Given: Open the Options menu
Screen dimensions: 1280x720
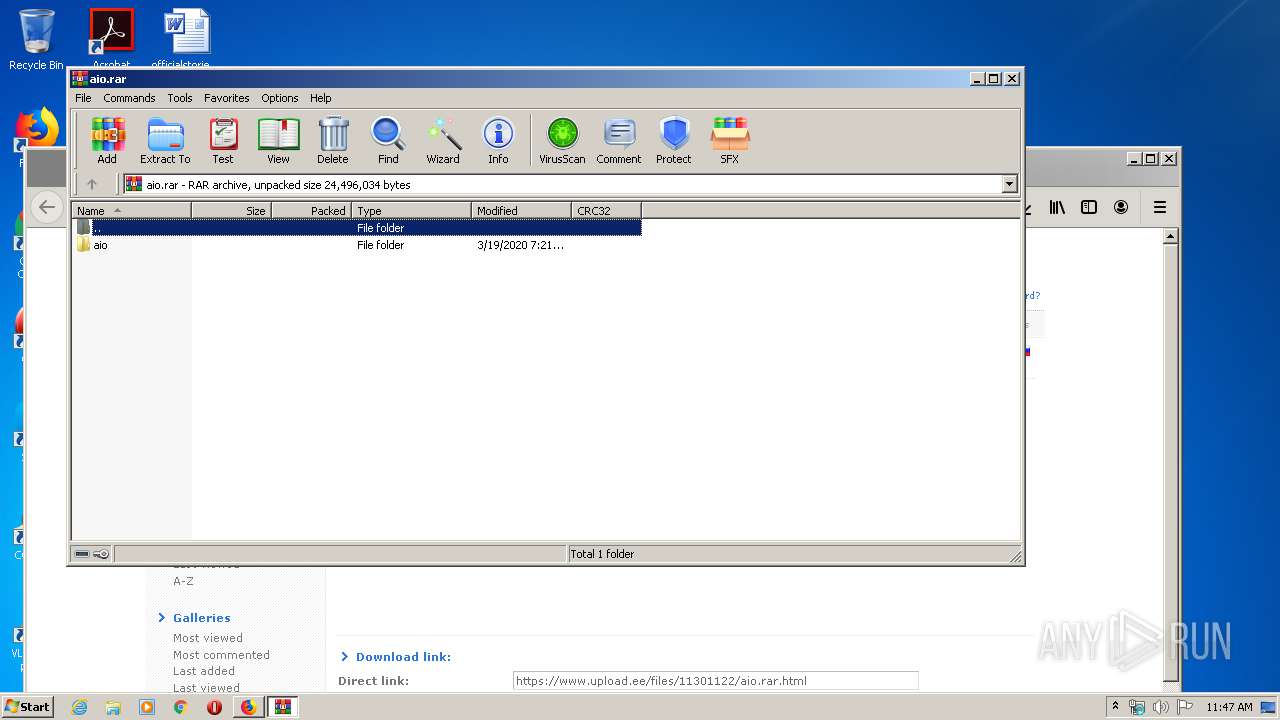Looking at the screenshot, I should [x=280, y=98].
